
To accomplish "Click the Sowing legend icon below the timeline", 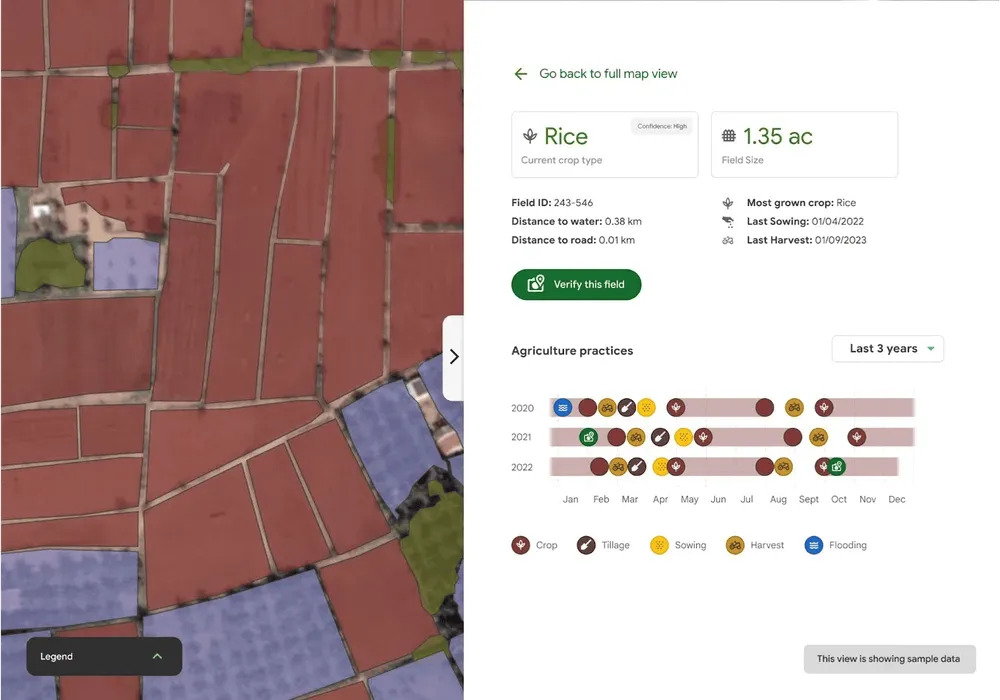I will 659,545.
